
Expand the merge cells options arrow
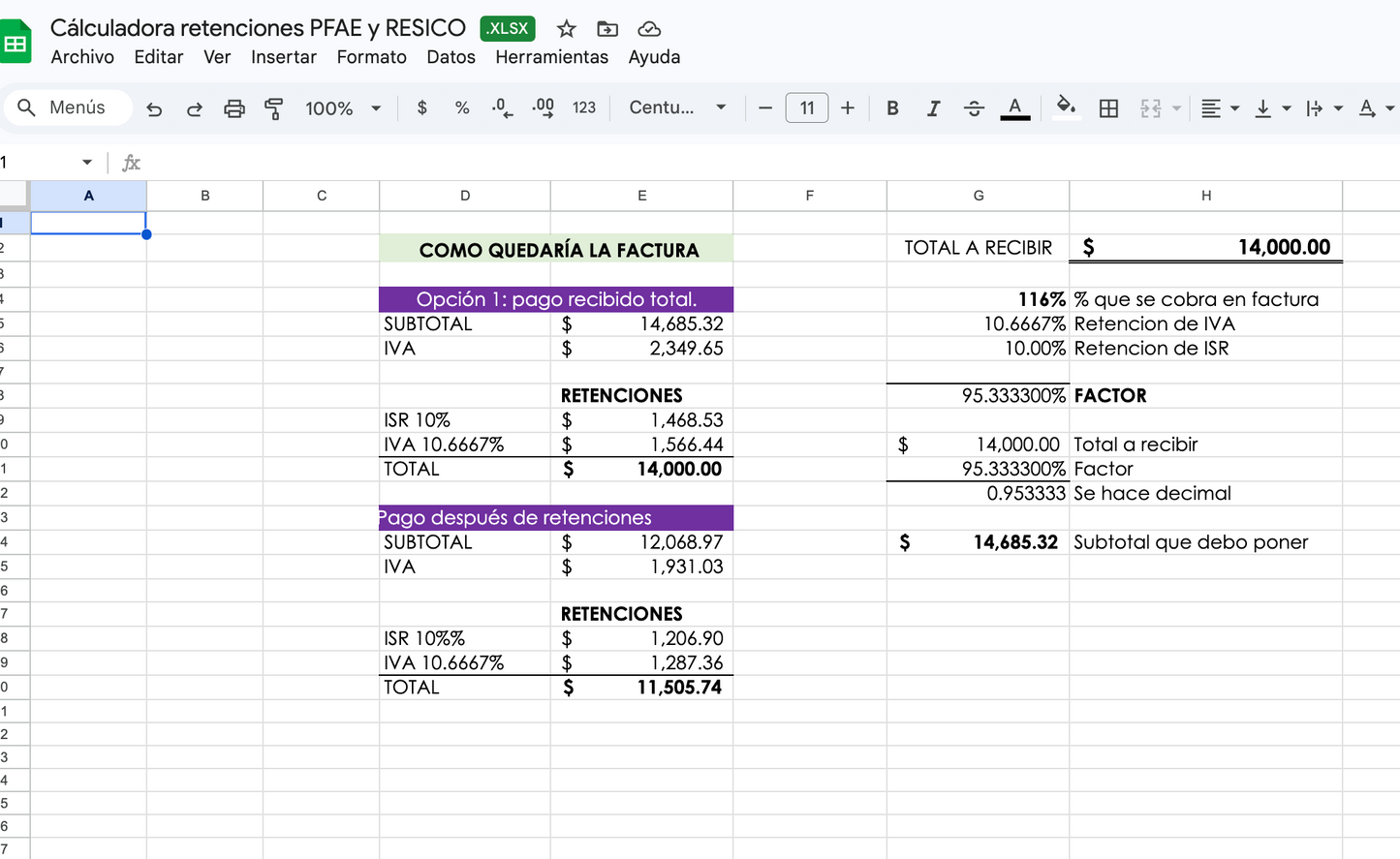[1176, 108]
